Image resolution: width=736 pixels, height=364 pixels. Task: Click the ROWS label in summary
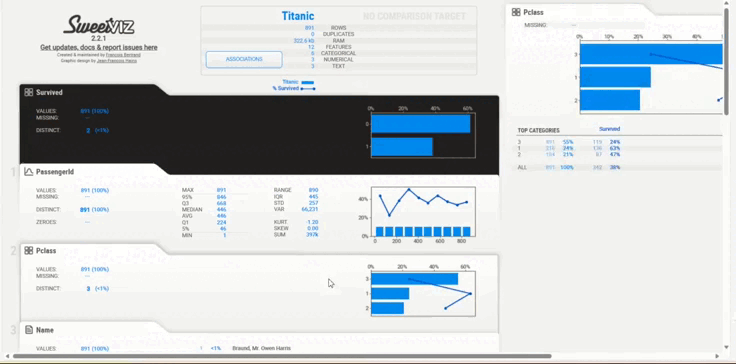[x=338, y=28]
